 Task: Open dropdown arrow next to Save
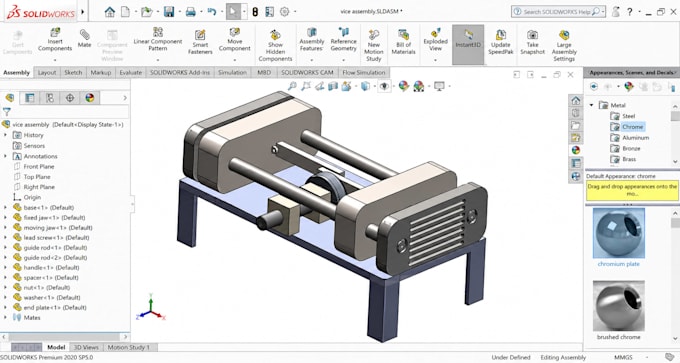coord(179,12)
